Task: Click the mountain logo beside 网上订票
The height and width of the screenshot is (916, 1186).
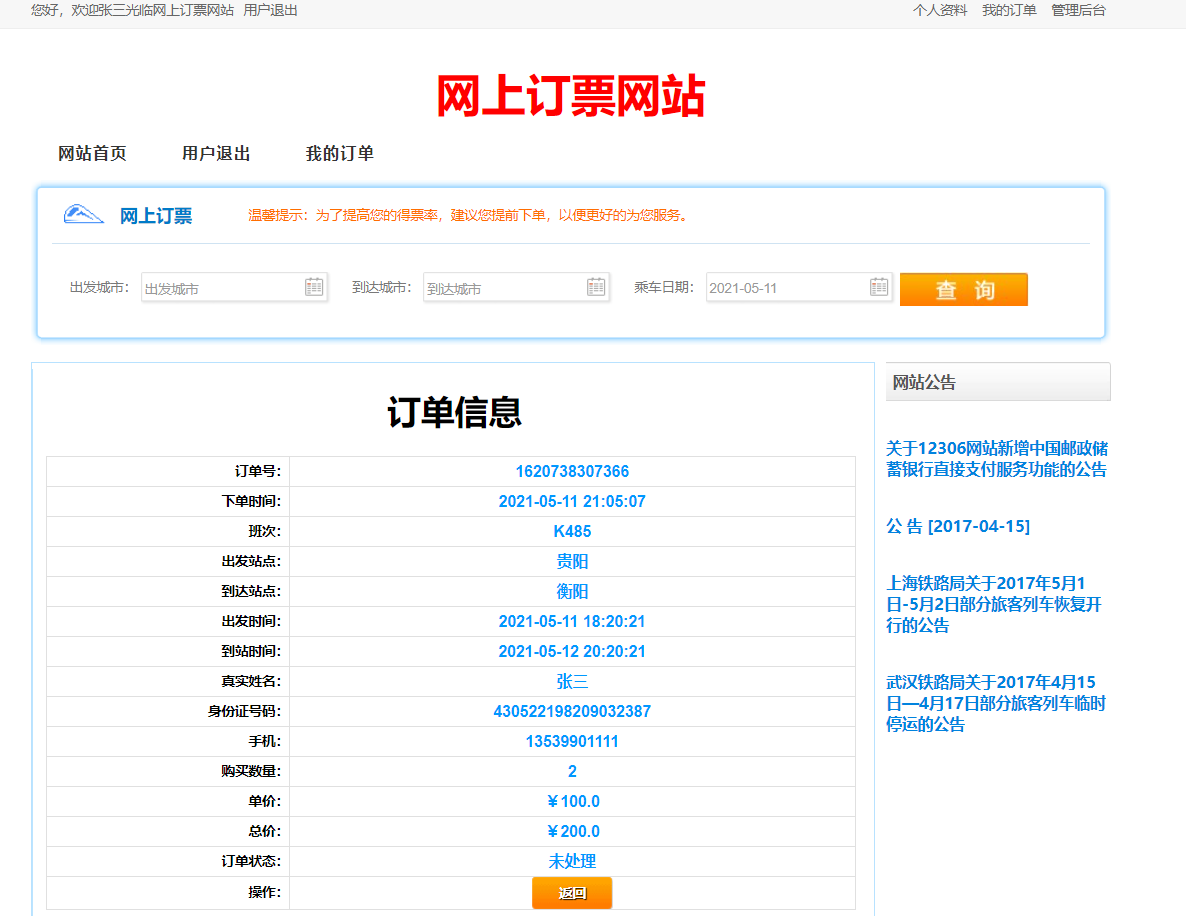Action: point(83,215)
